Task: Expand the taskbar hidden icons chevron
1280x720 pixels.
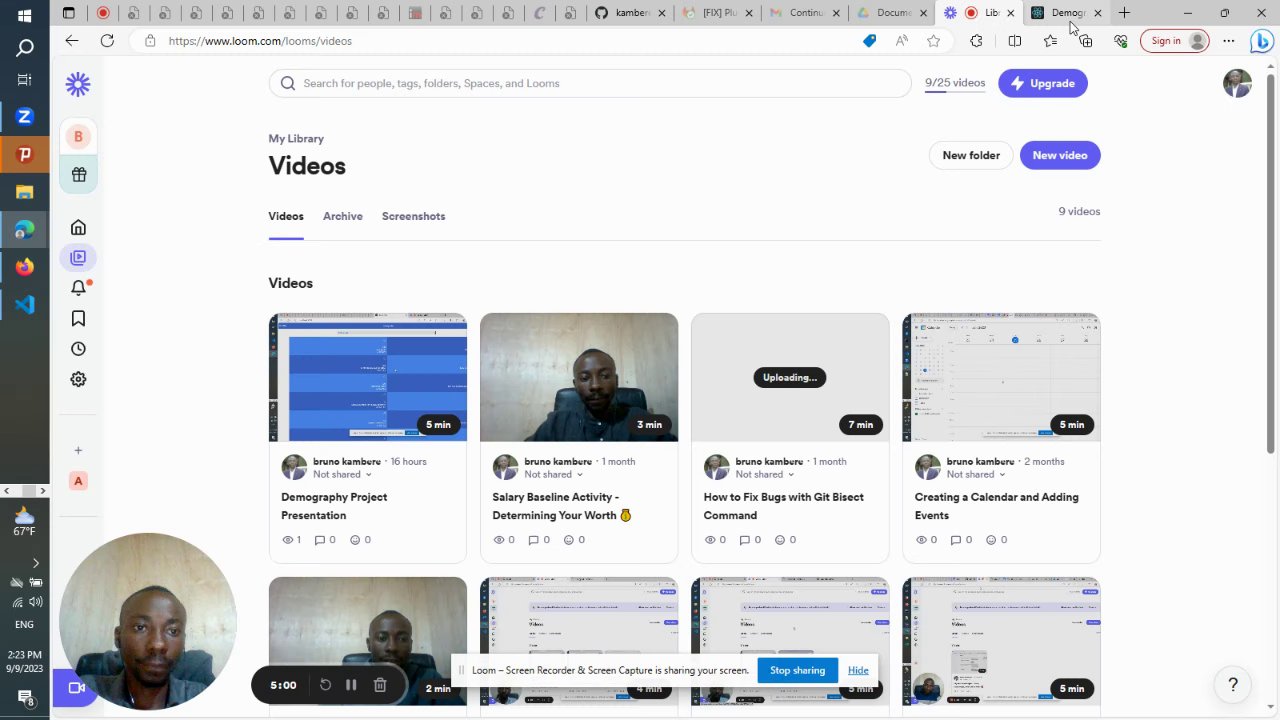Action: pos(36,563)
